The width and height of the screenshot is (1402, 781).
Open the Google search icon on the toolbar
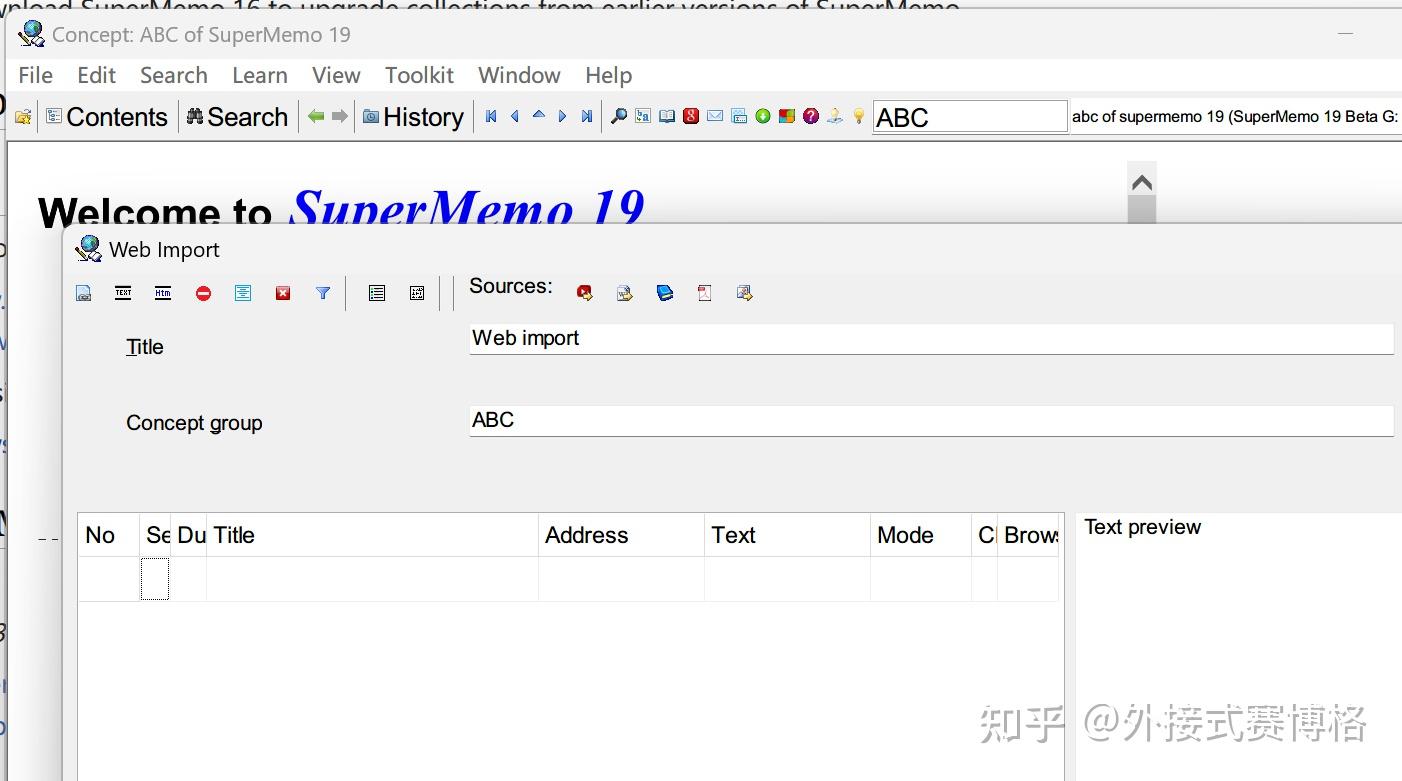[691, 116]
